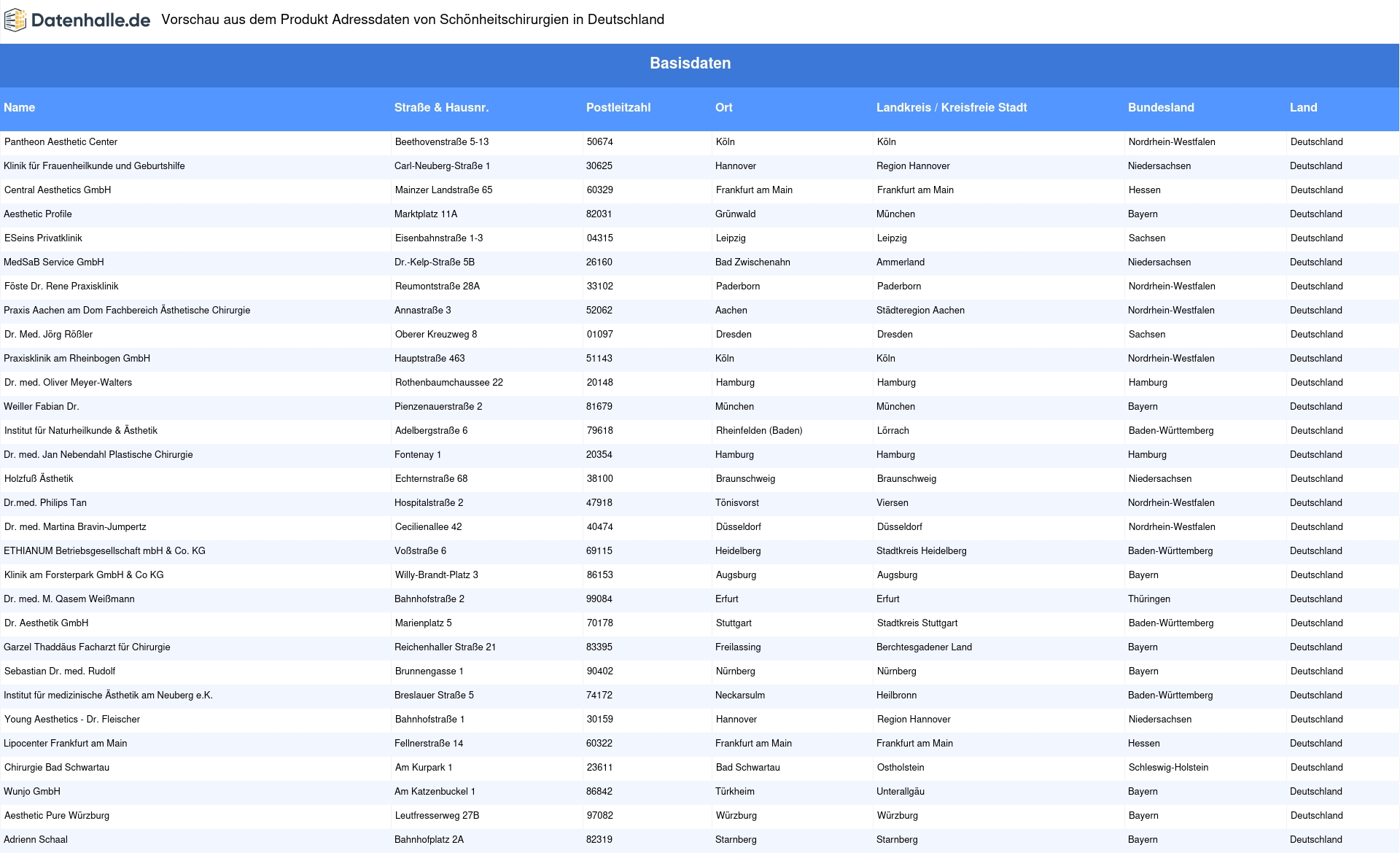Image resolution: width=1400 pixels, height=853 pixels.
Task: Select Landkreis cell Unterallgäu
Action: (901, 791)
